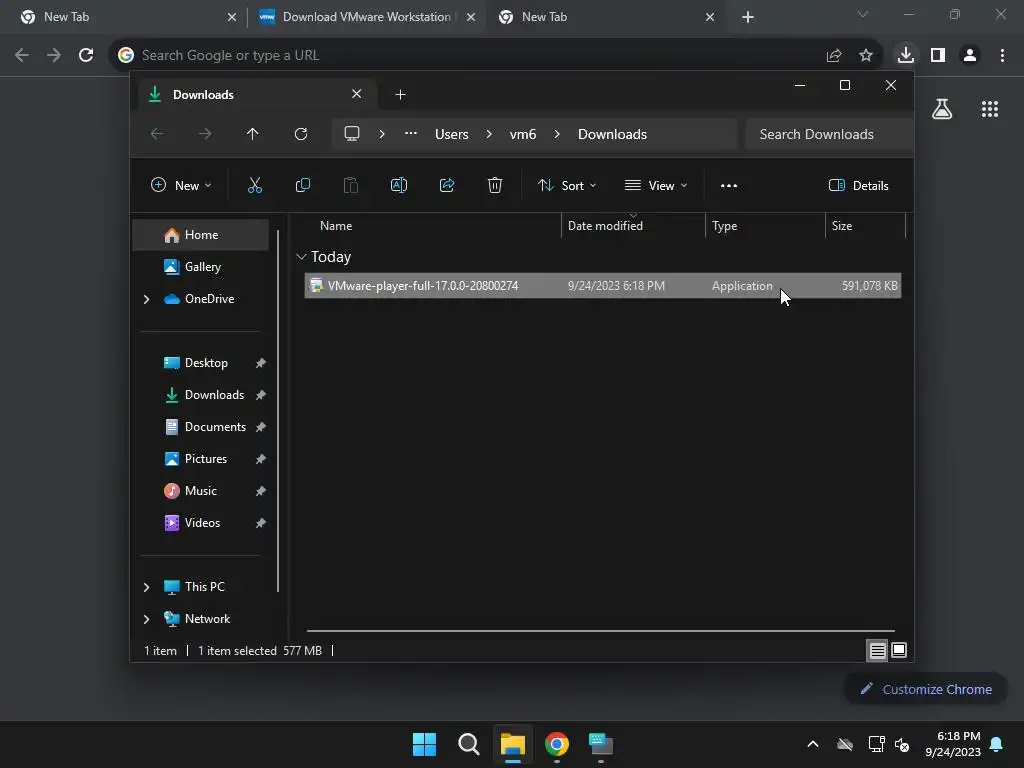Add a new File Explorer tab
1024x768 pixels.
[x=400, y=95]
